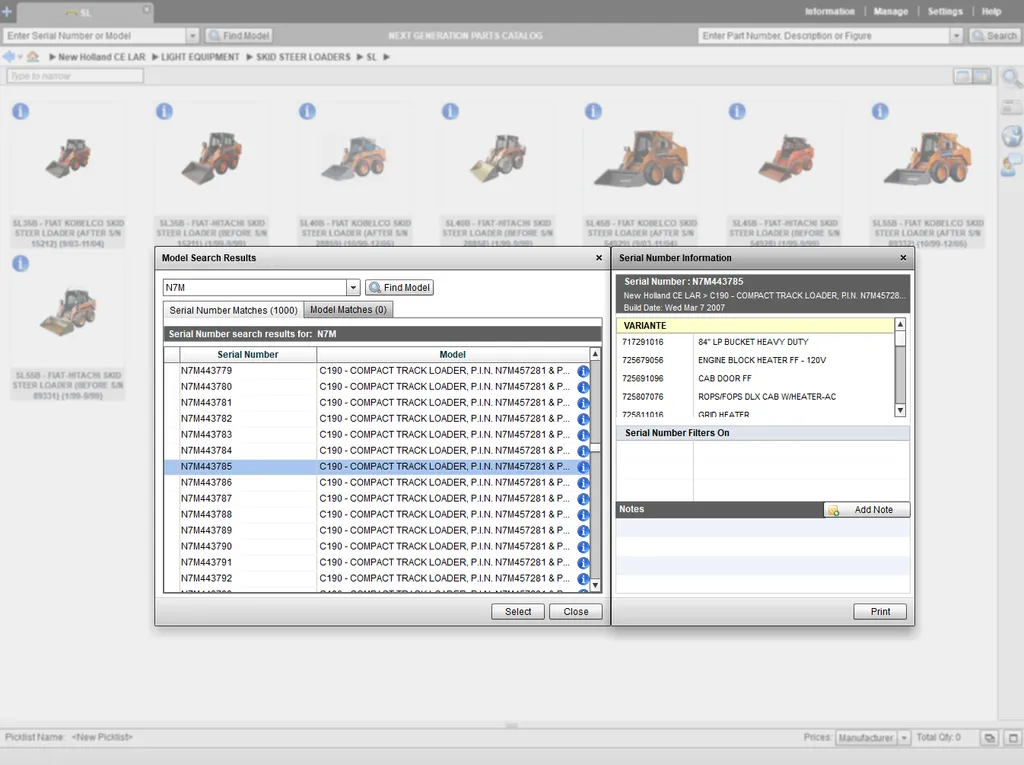Open the Settings menu
Screen dimensions: 1024x765
pos(944,12)
